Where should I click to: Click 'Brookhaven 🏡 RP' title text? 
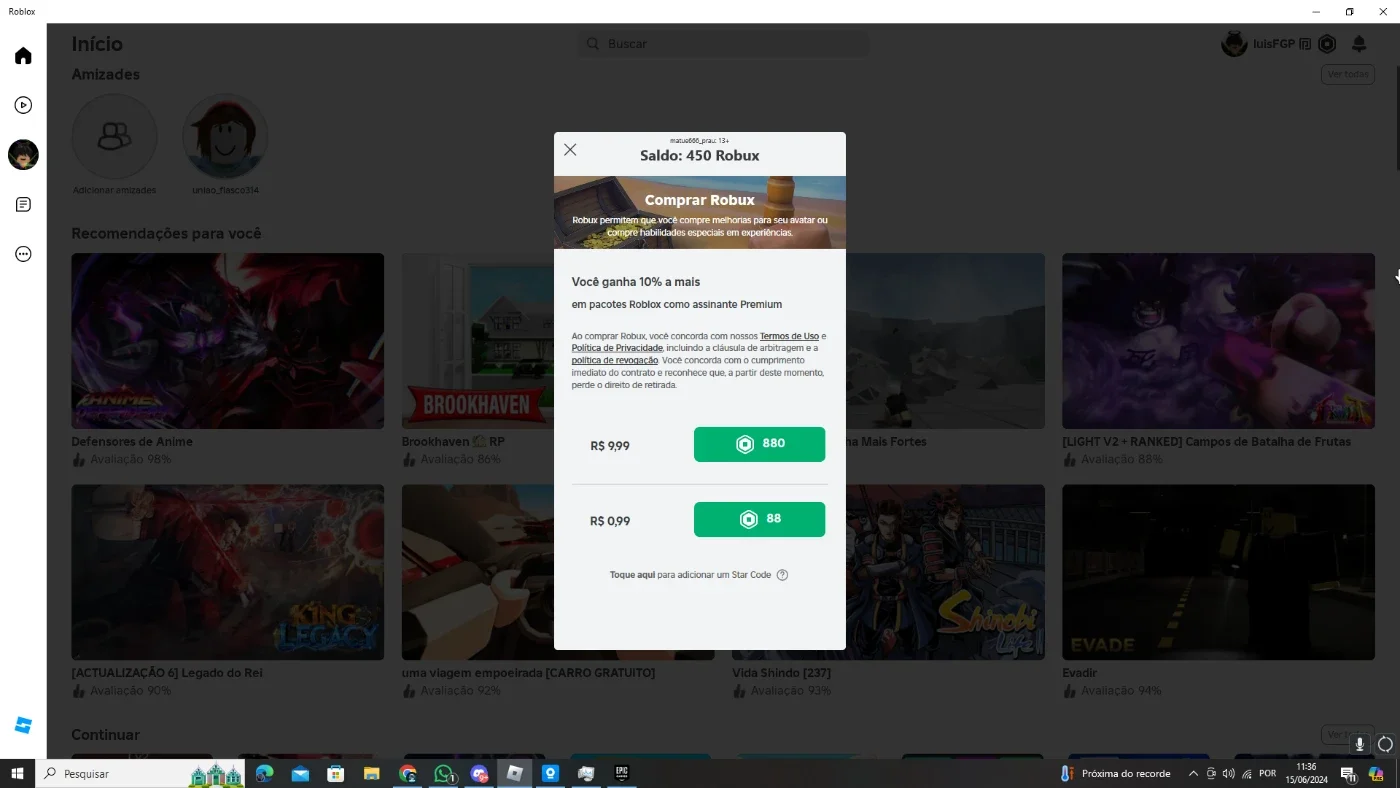pyautogui.click(x=453, y=442)
